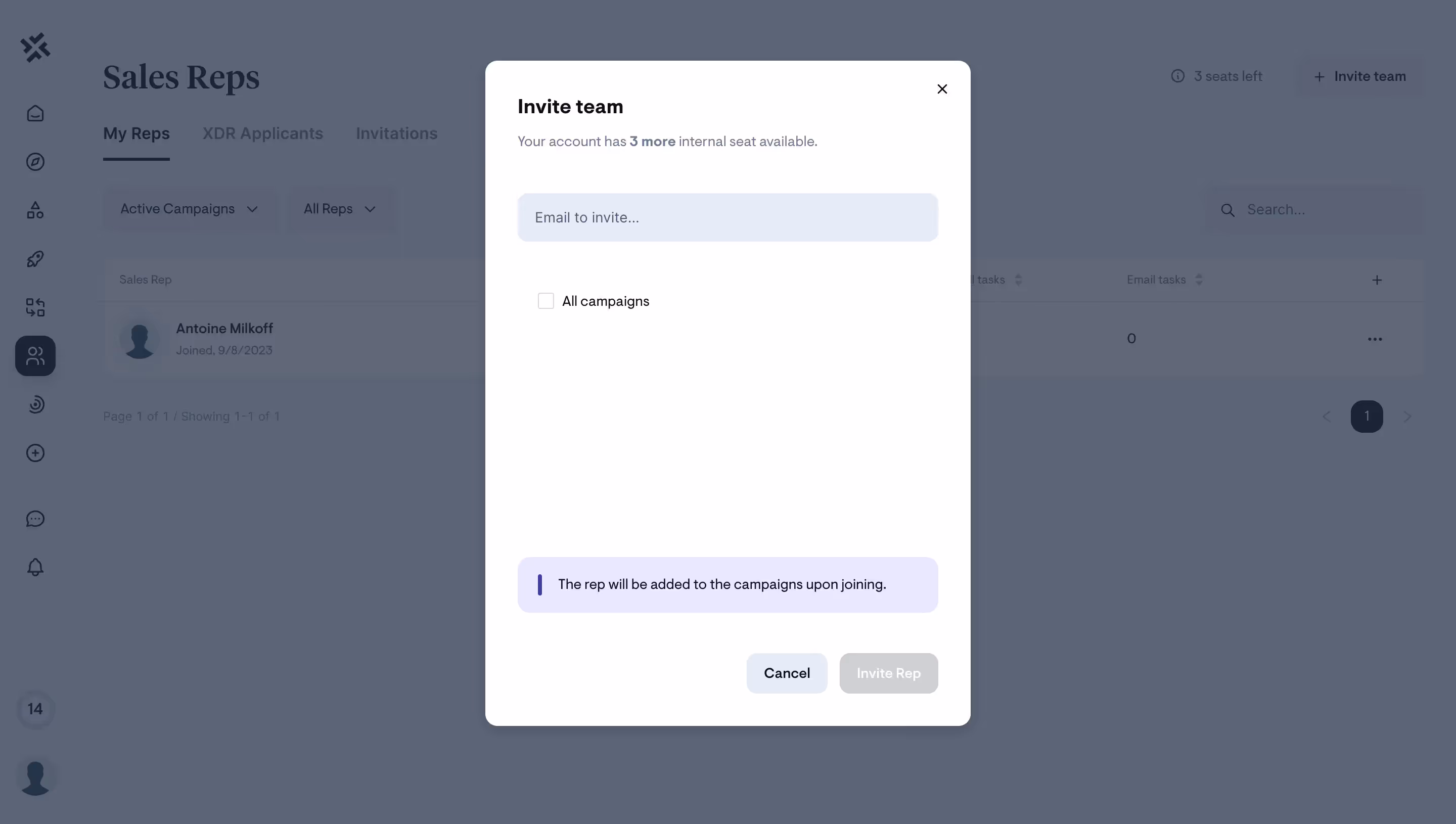Expand the Active Campaigns dropdown
The width and height of the screenshot is (1456, 824).
(189, 209)
